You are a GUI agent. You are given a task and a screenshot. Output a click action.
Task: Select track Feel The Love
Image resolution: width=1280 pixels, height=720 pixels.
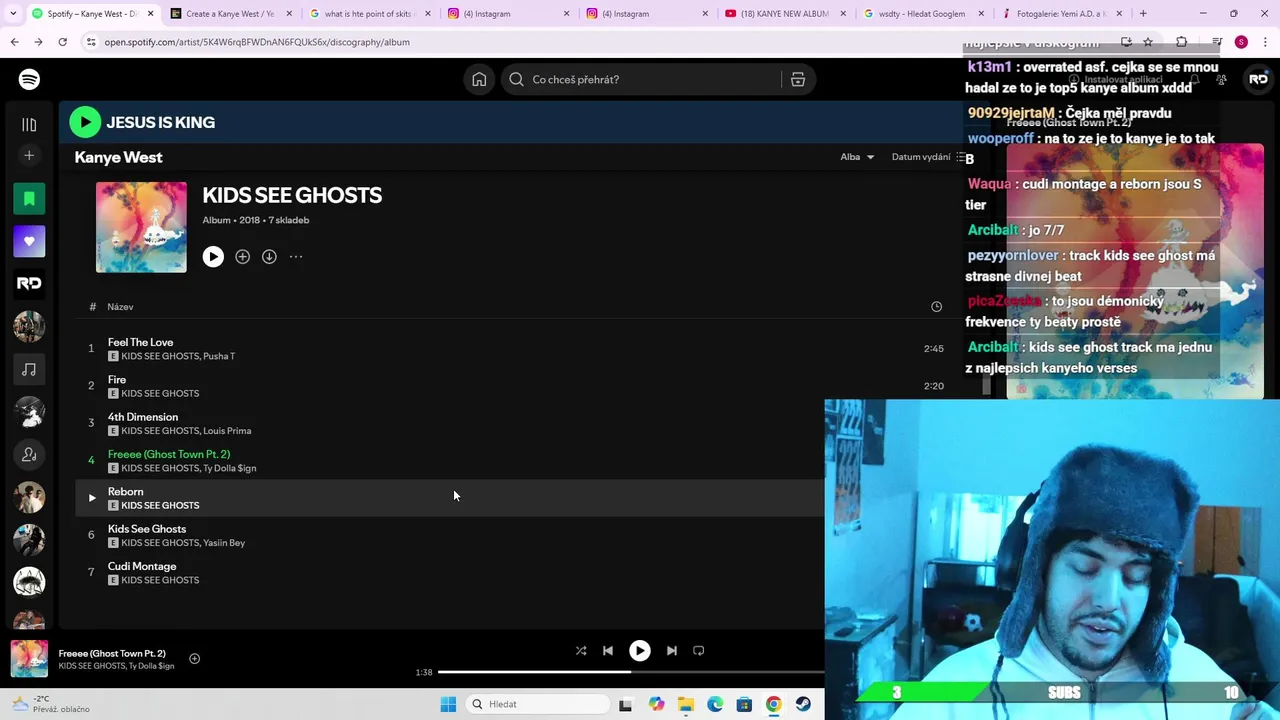click(x=140, y=342)
